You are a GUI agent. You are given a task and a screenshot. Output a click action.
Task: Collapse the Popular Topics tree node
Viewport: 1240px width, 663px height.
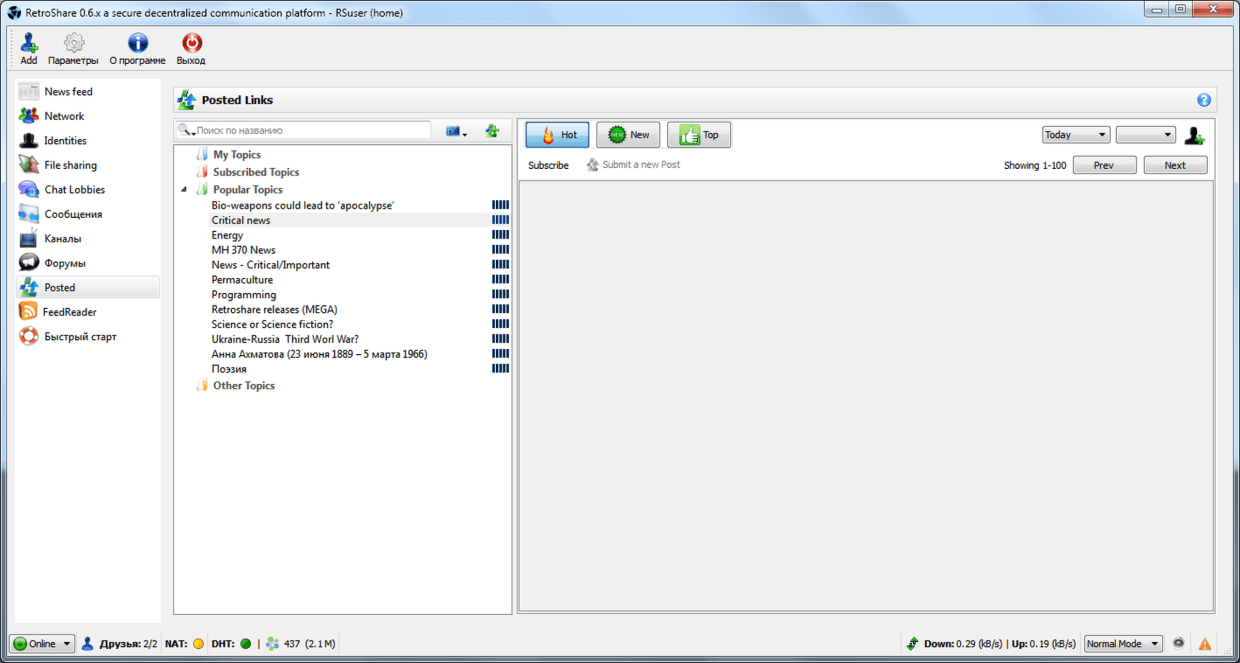tap(184, 190)
